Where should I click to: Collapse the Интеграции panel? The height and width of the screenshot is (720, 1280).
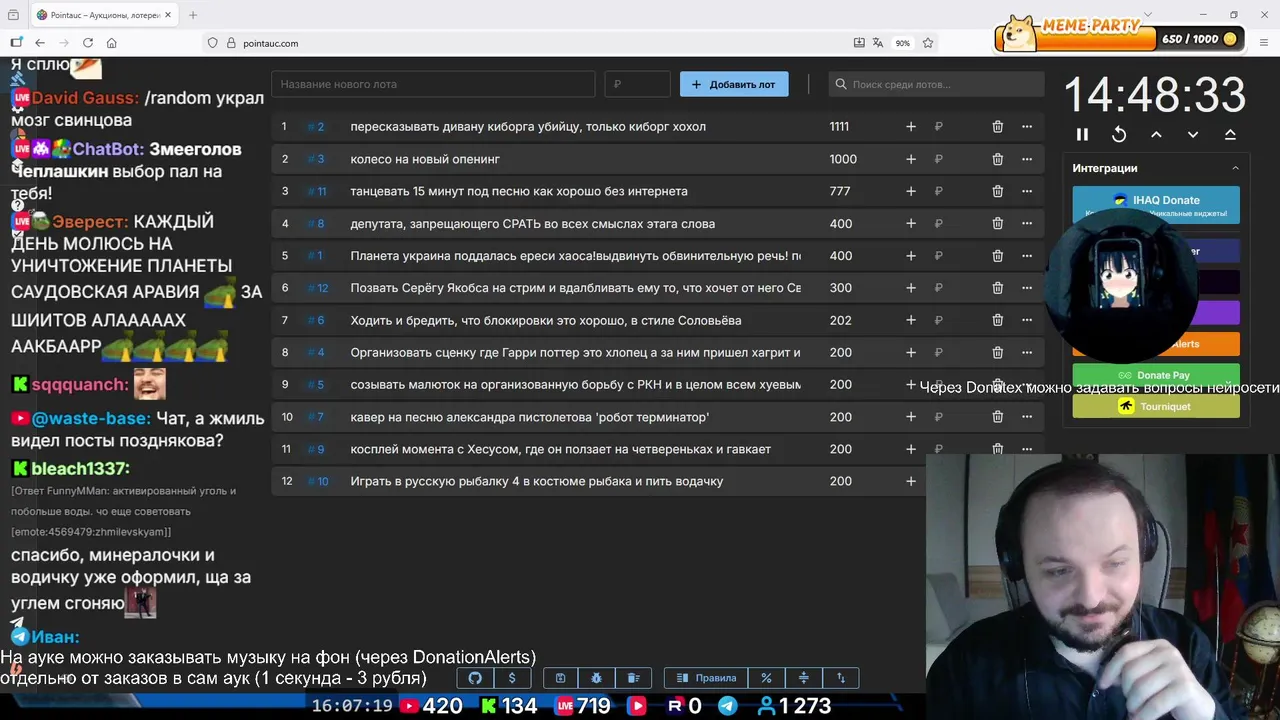[1235, 168]
